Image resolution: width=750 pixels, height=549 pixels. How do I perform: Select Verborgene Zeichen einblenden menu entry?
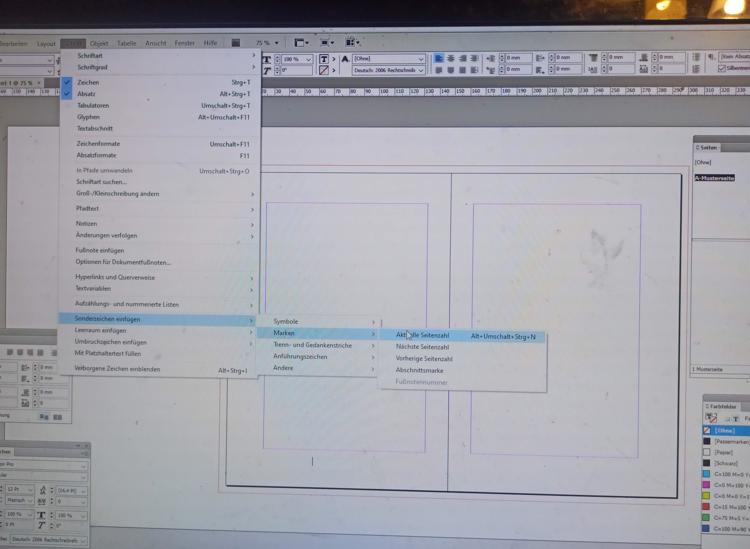coord(158,369)
